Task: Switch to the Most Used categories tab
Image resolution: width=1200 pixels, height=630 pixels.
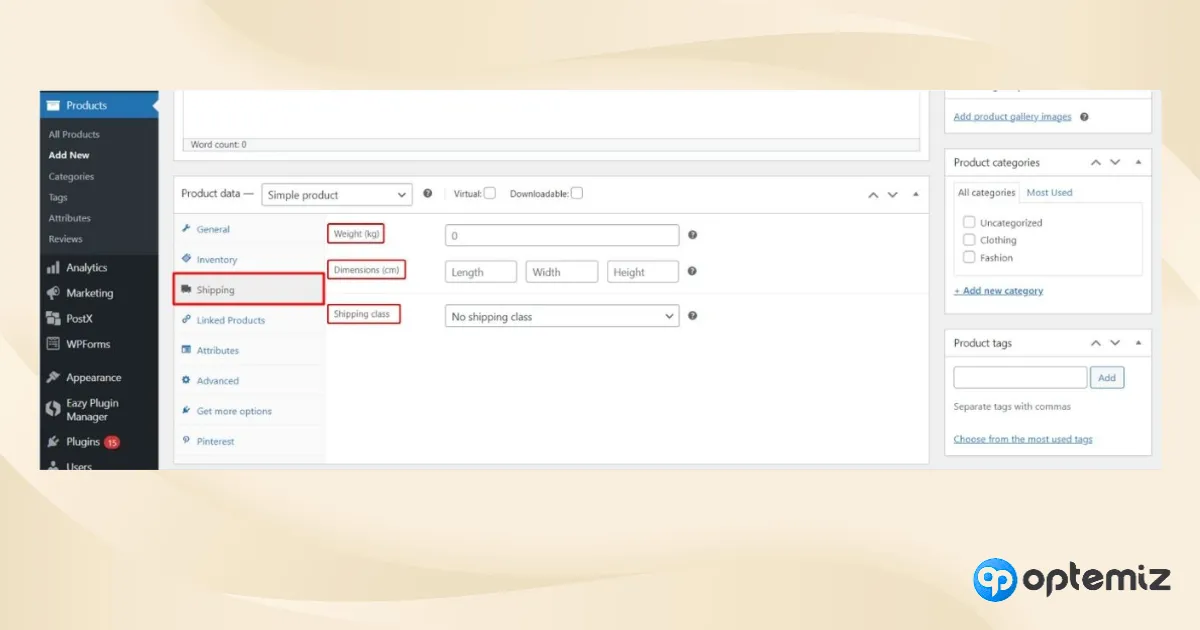Action: coord(1049,192)
